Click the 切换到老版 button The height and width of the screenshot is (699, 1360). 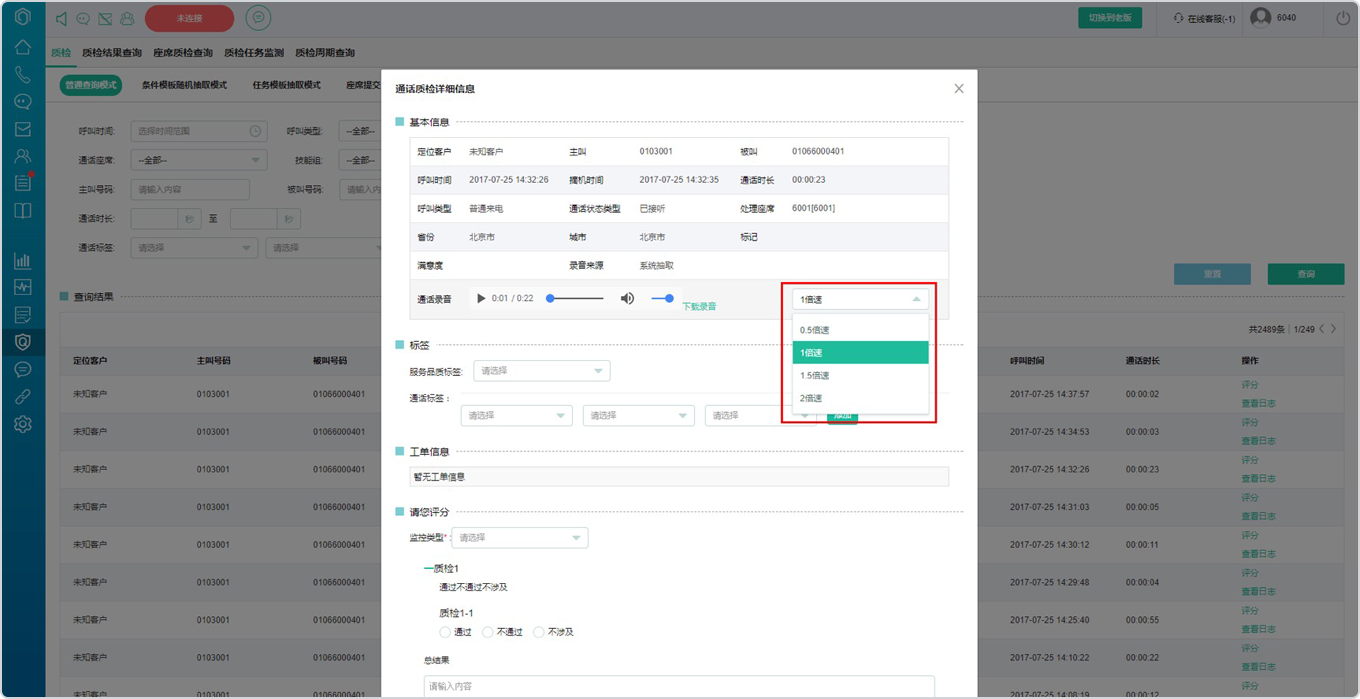pos(1110,18)
